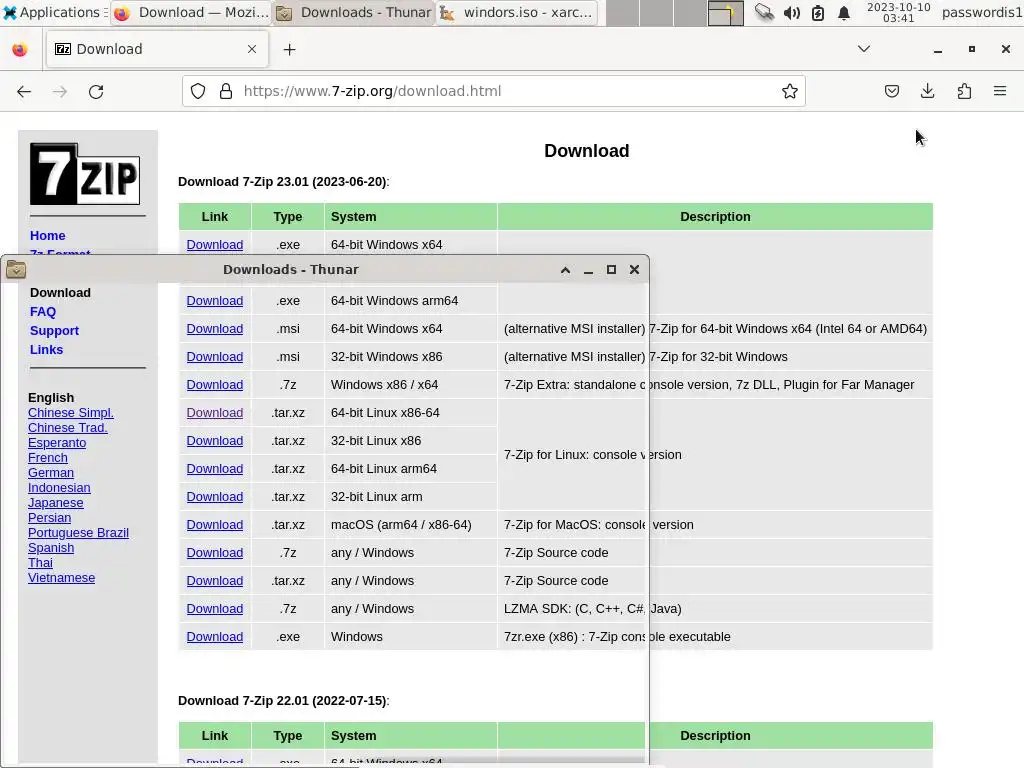Click the Download 7-Zip 23.01 heading text

[x=283, y=182]
